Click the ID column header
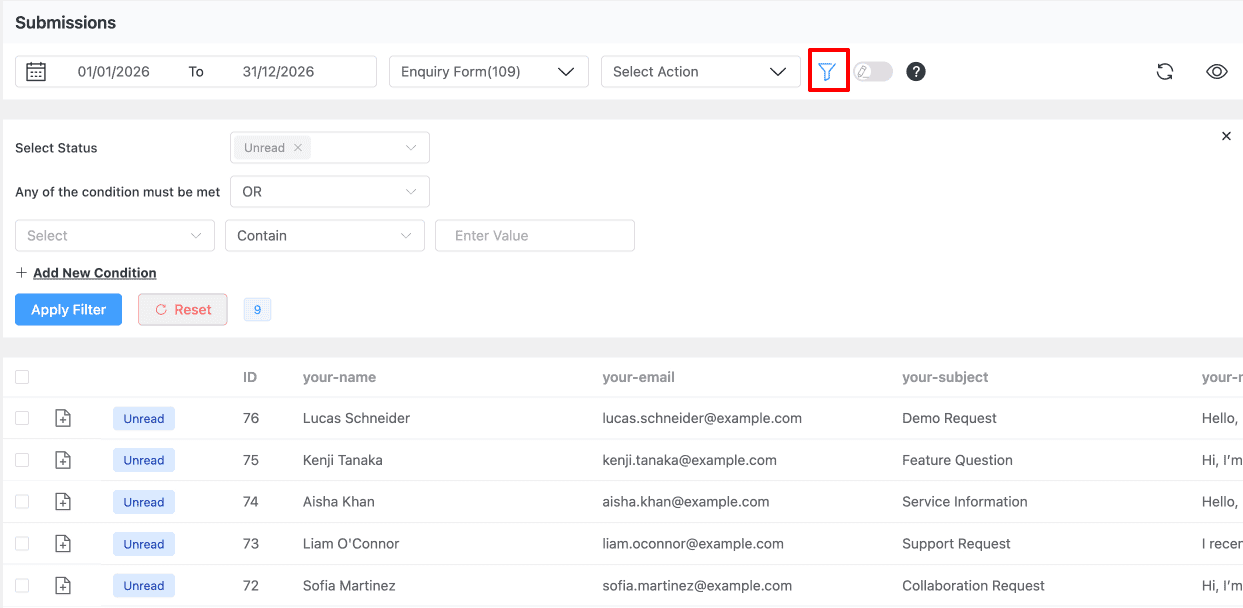This screenshot has width=1243, height=608. [250, 378]
